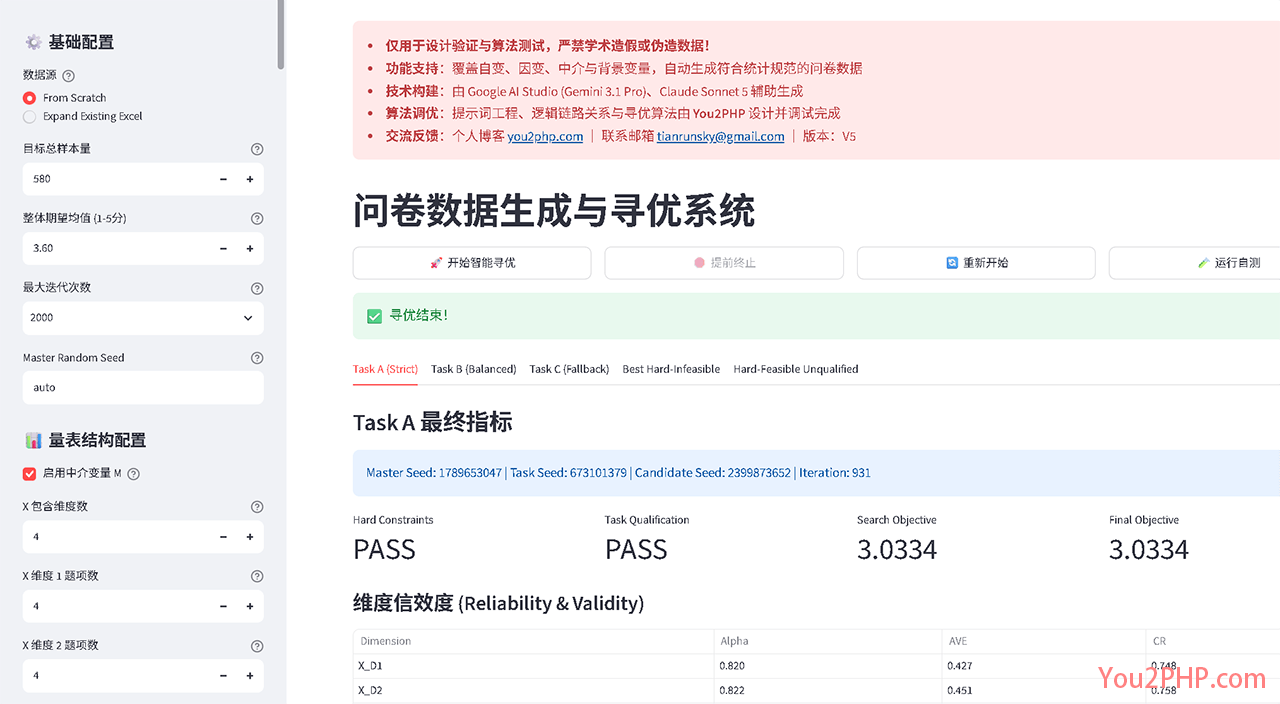This screenshot has height=704, width=1280.
Task: Decrease X 维度 1 题项数 with minus
Action: (223, 606)
